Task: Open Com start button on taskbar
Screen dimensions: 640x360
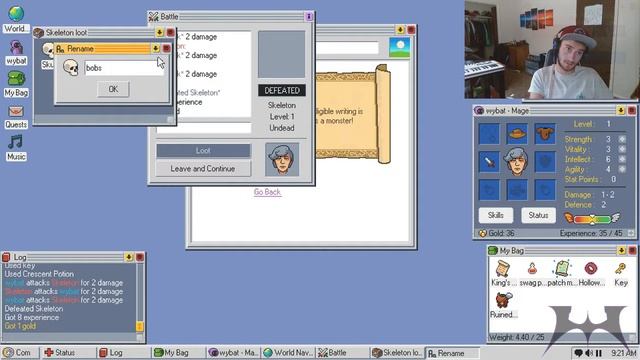Action: (19, 353)
